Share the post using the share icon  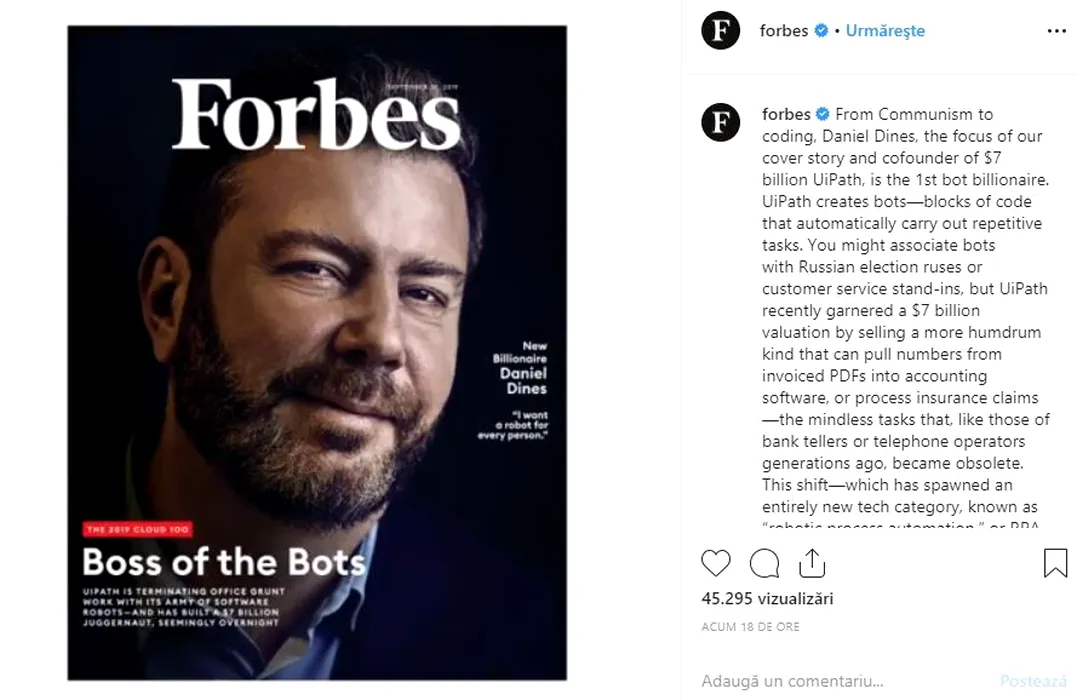(812, 563)
